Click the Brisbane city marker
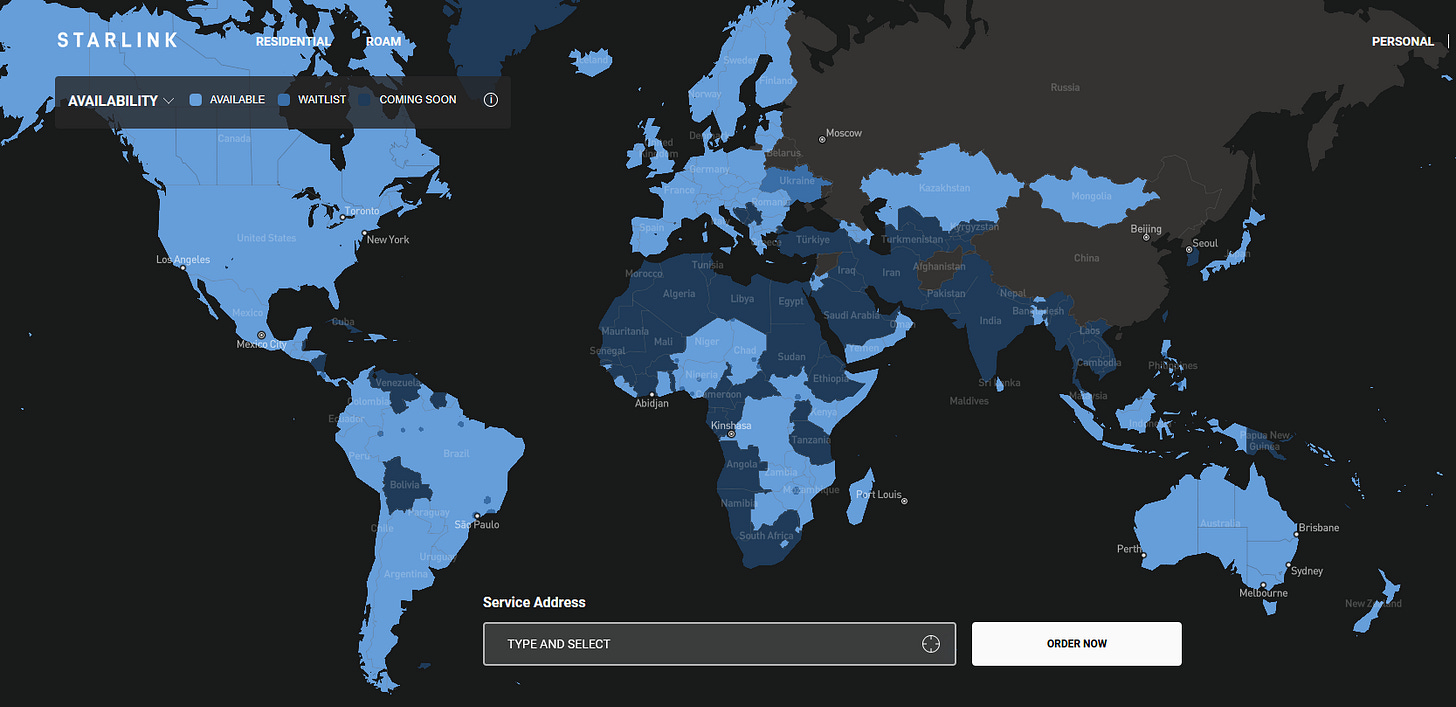 tap(1296, 535)
